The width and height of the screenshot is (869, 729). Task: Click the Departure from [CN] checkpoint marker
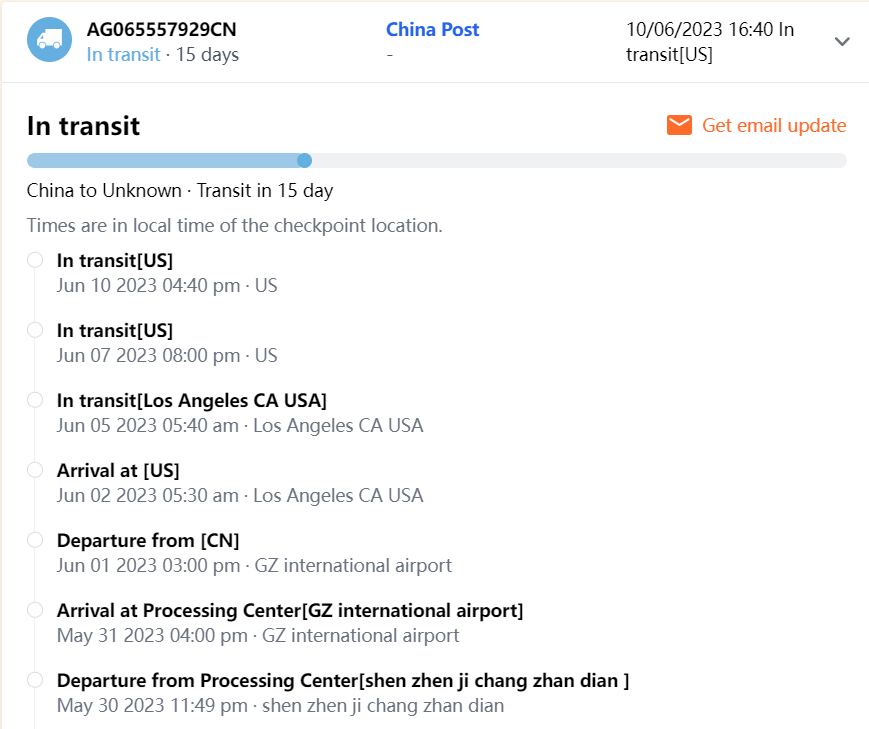coord(35,540)
